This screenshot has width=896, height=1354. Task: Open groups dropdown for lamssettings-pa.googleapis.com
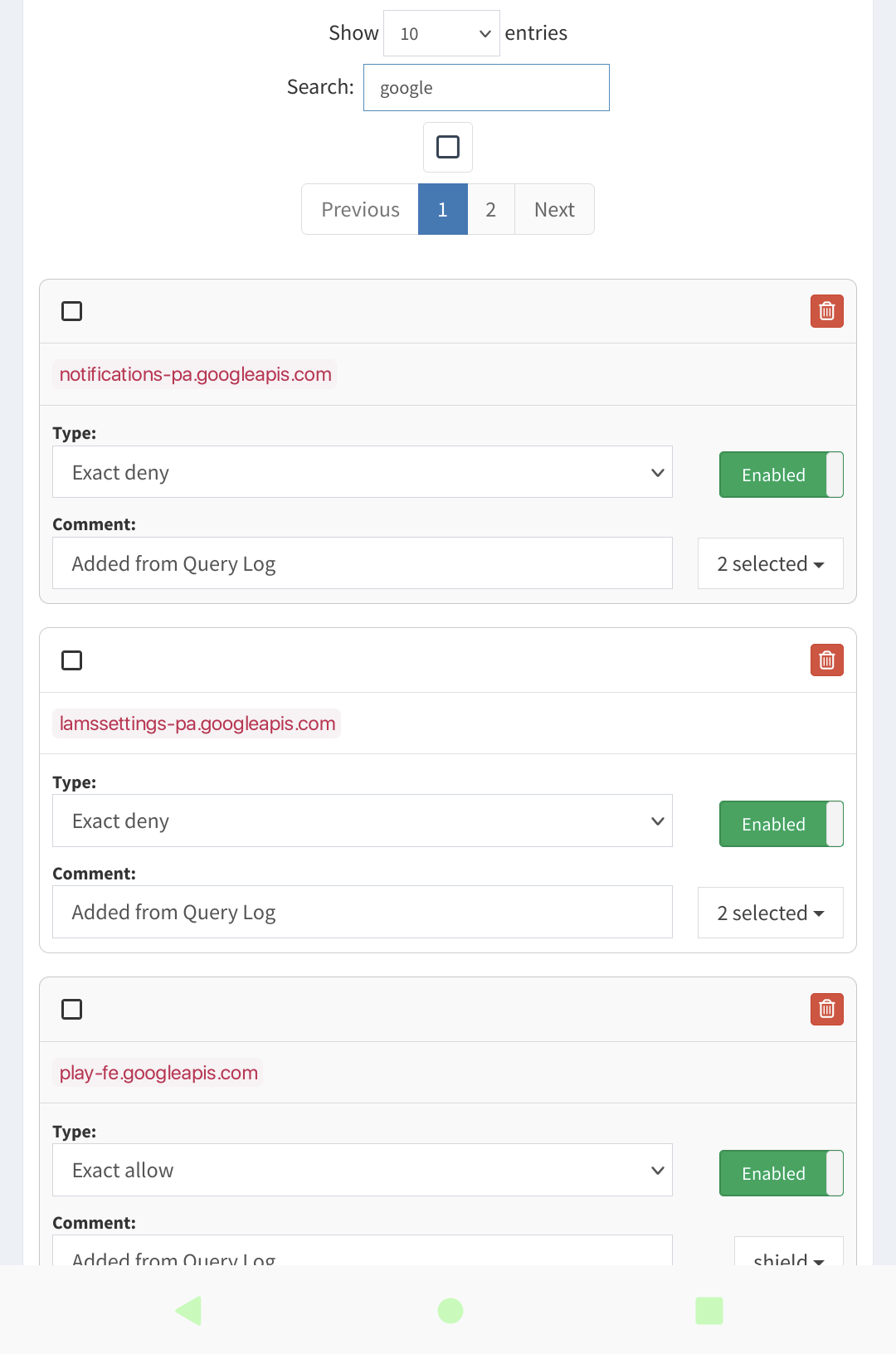point(770,913)
